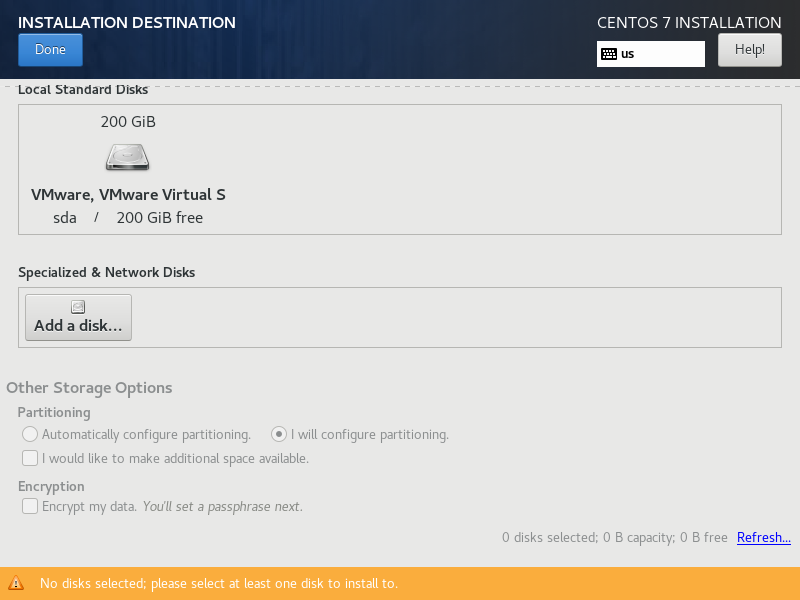Click the '0 disks selected' summary text

tap(614, 538)
